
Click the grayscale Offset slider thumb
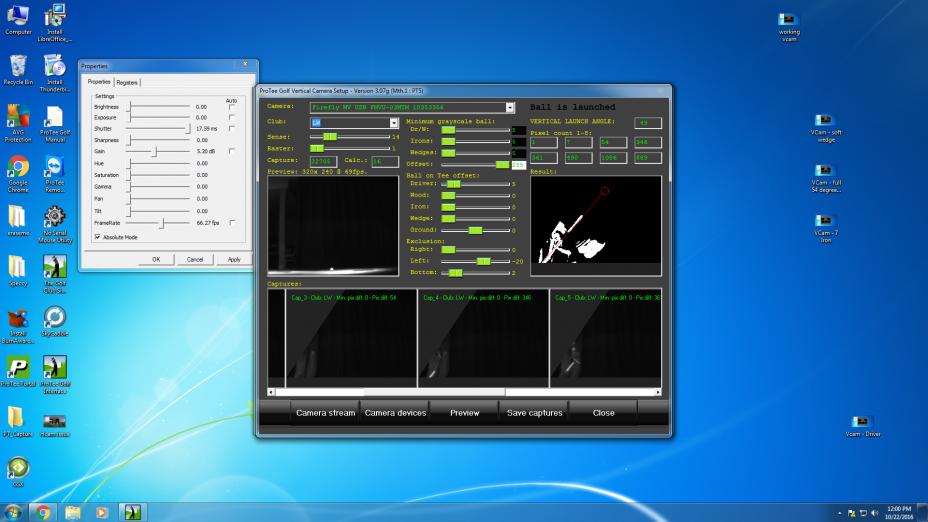click(502, 165)
